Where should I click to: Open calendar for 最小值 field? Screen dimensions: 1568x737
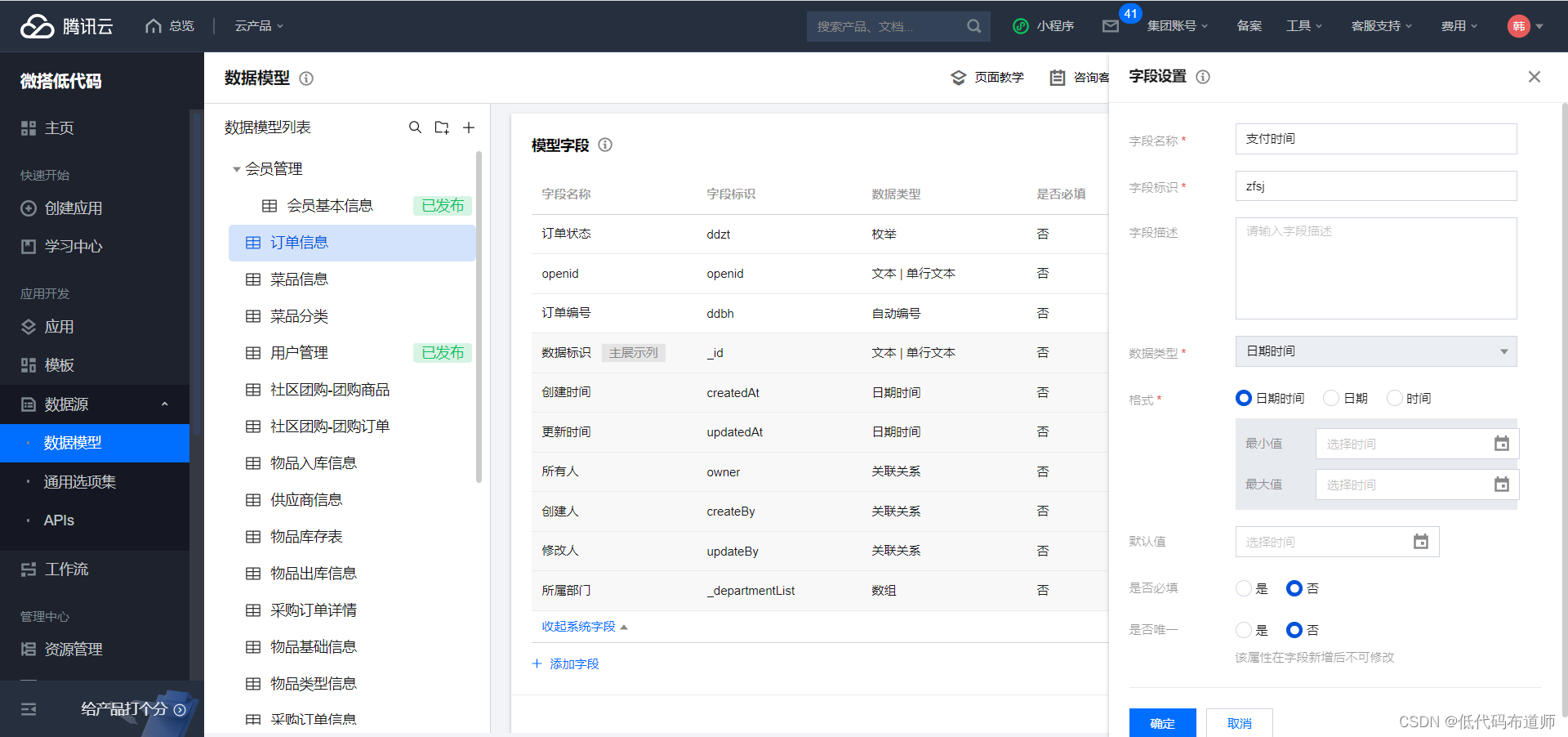pyautogui.click(x=1501, y=444)
